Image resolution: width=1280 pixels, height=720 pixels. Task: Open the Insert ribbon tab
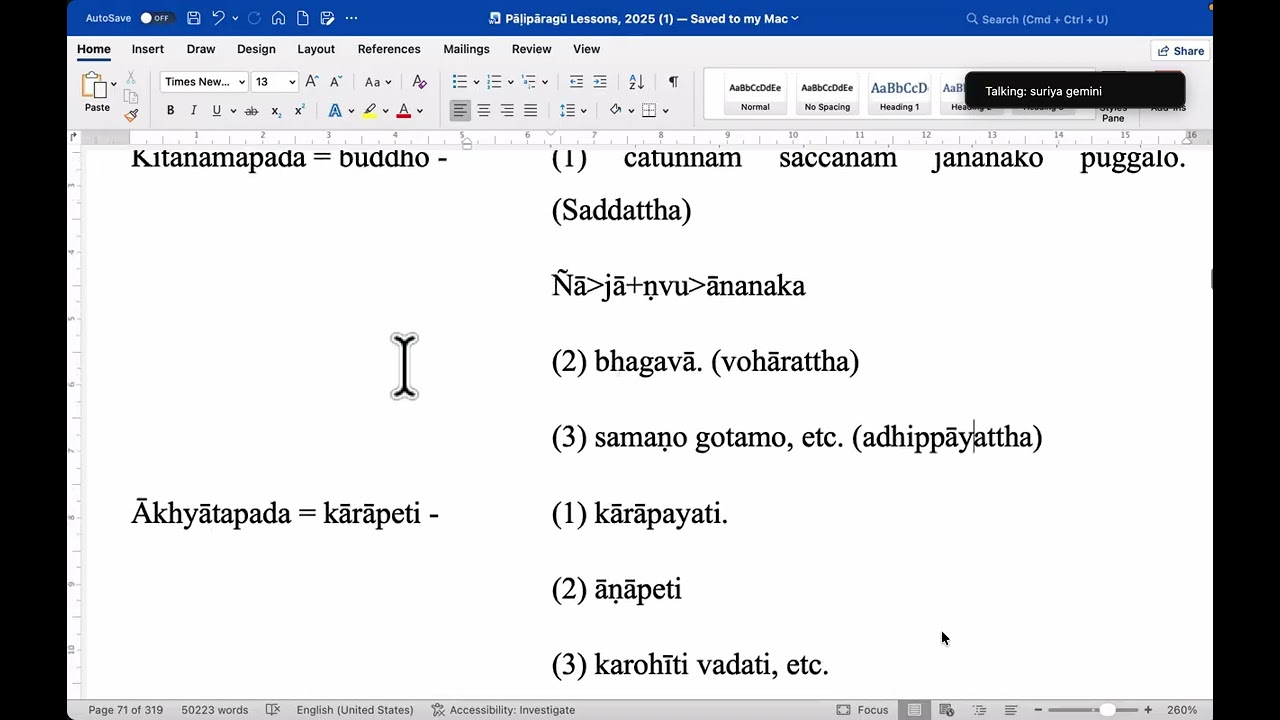(x=148, y=49)
